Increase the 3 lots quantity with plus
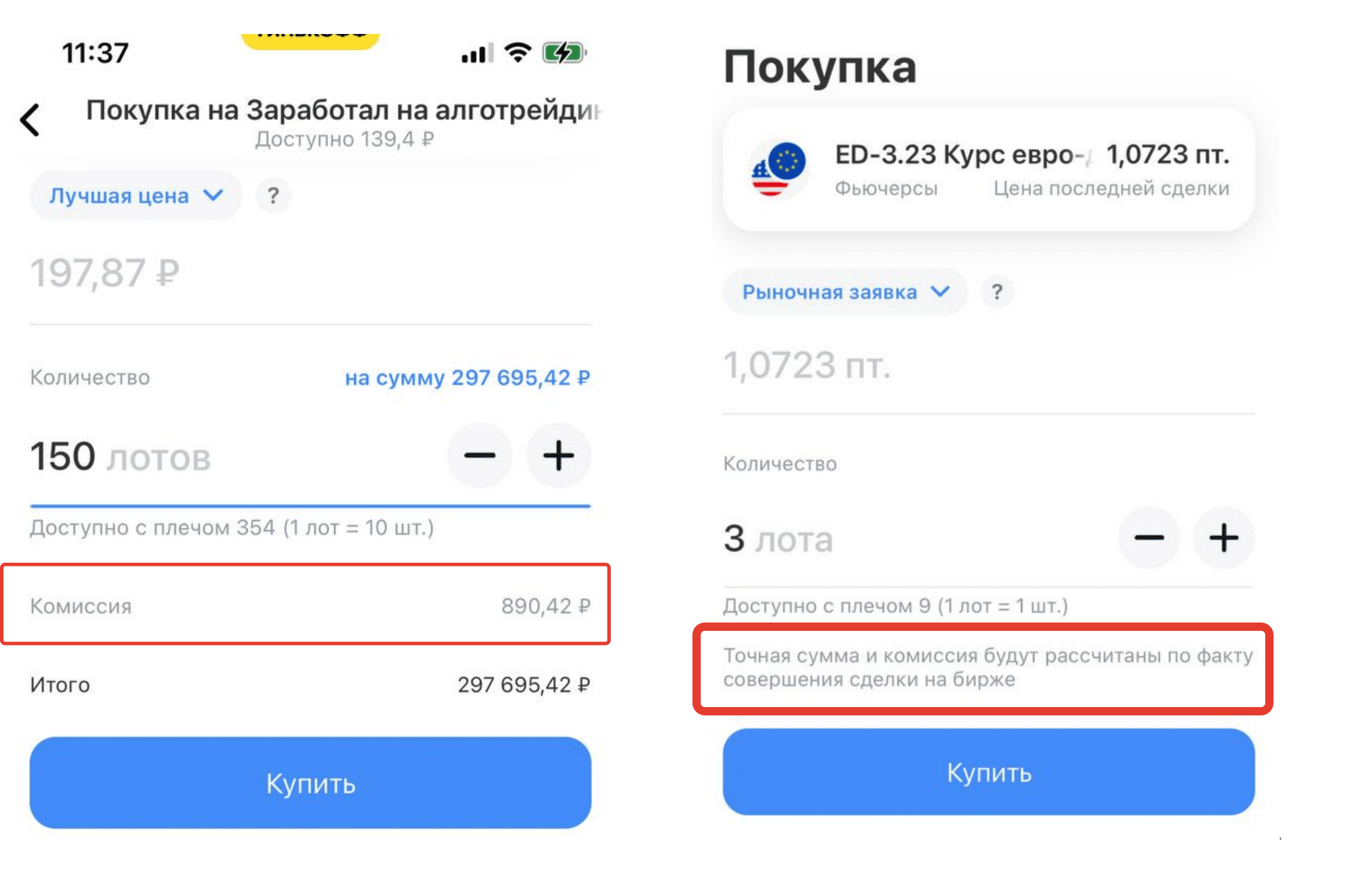Image resolution: width=1372 pixels, height=870 pixels. click(1224, 538)
